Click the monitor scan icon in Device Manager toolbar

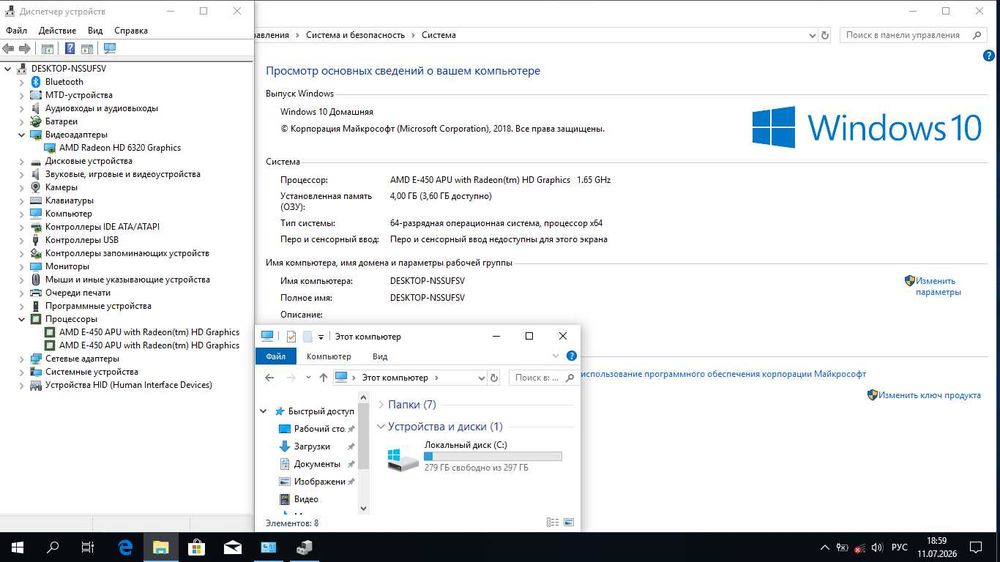tap(110, 48)
